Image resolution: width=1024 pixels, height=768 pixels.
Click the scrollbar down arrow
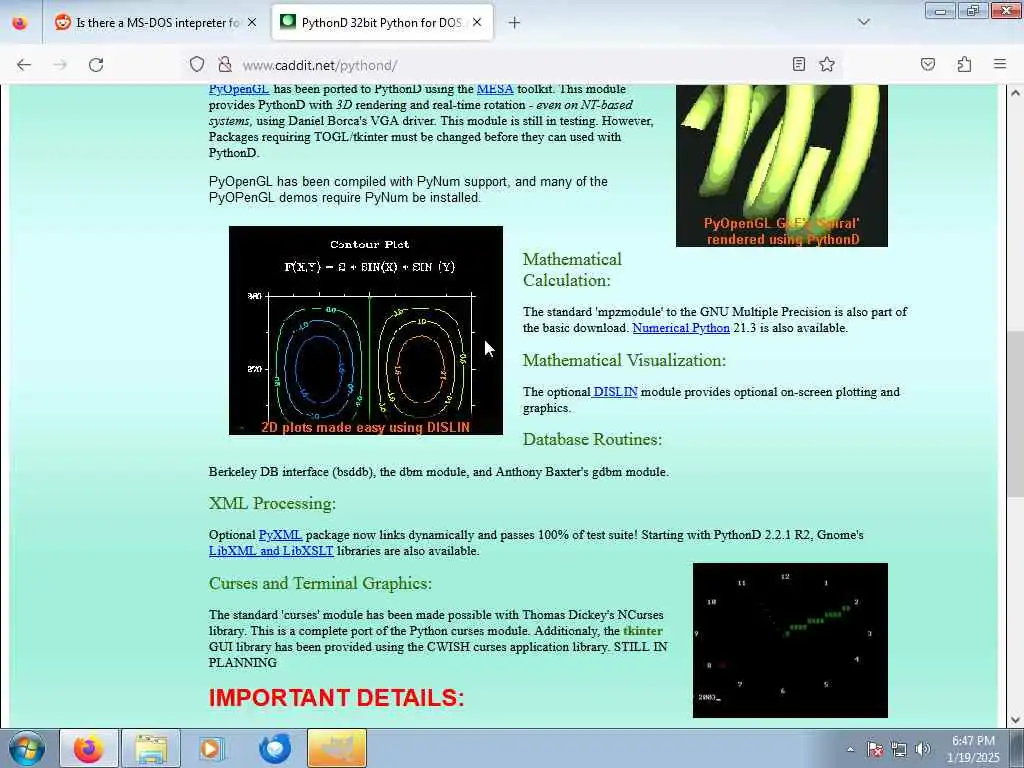click(x=1016, y=720)
